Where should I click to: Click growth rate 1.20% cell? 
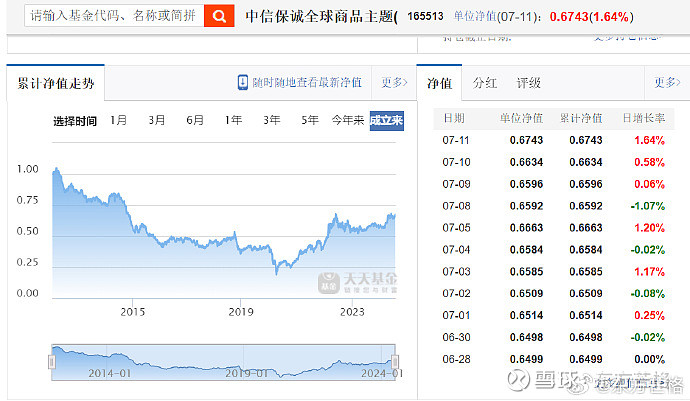[649, 228]
